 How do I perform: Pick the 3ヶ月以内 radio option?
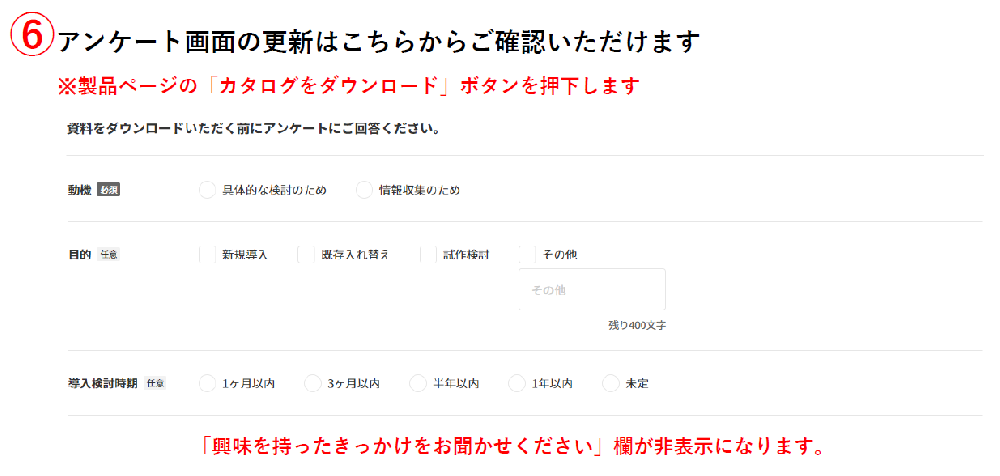point(312,383)
